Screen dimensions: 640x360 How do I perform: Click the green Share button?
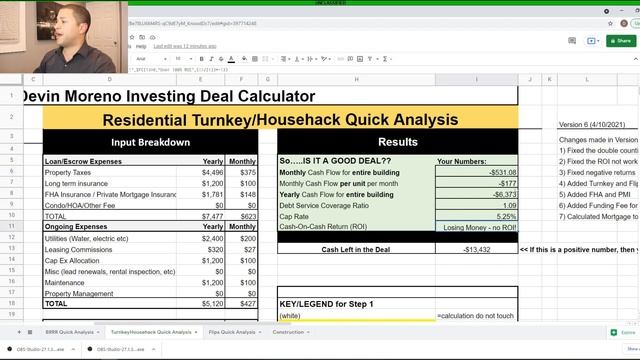pyautogui.click(x=621, y=41)
